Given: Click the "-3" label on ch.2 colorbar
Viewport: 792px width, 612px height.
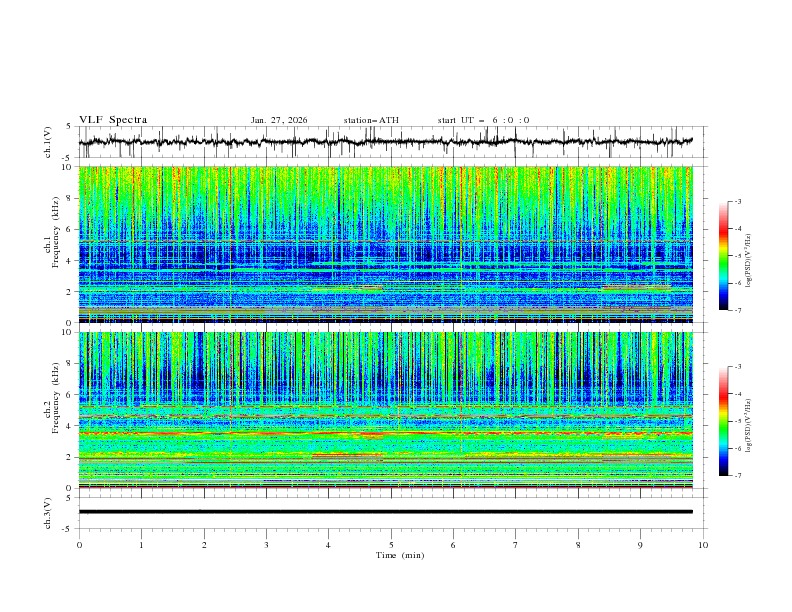Looking at the screenshot, I should pos(737,367).
